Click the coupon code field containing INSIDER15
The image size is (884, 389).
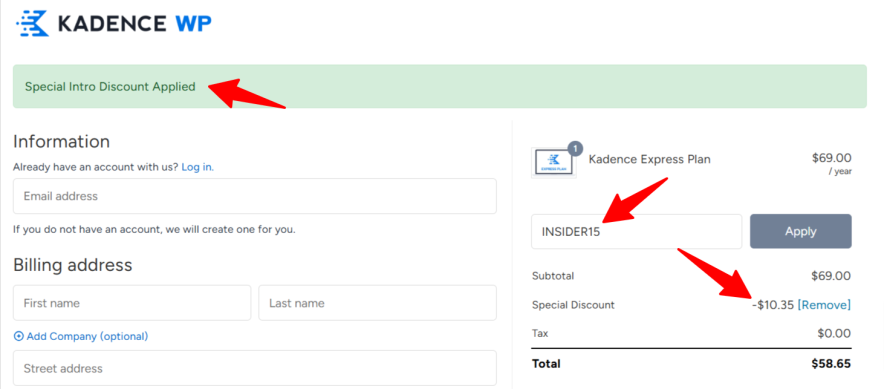[x=637, y=231]
